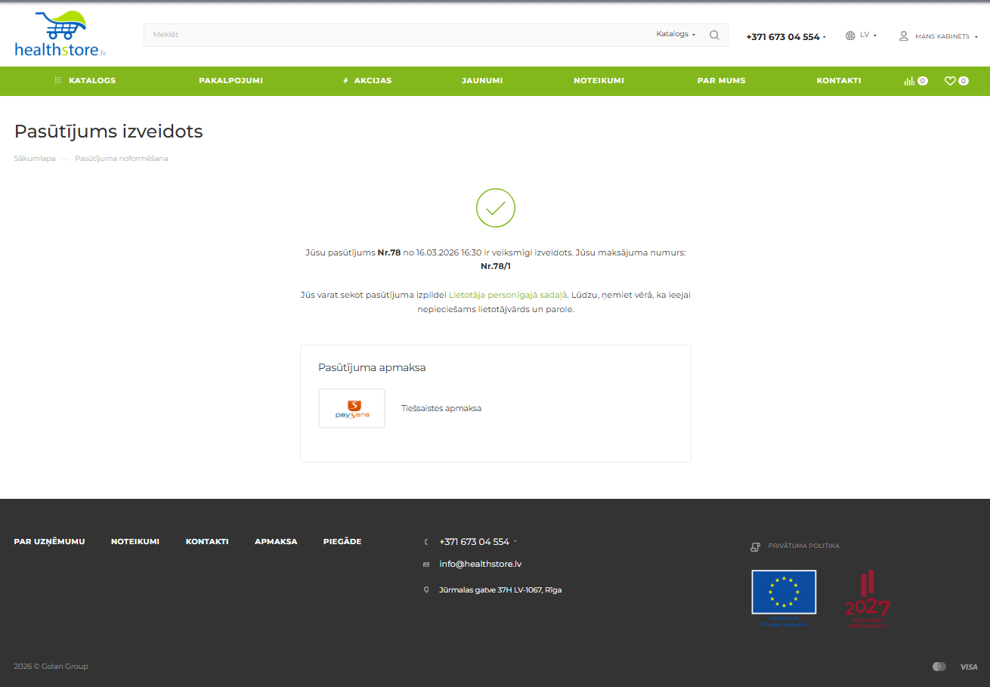Viewport: 990px width, 687px height.
Task: Open Kontakti in the green navigation bar
Action: point(838,81)
